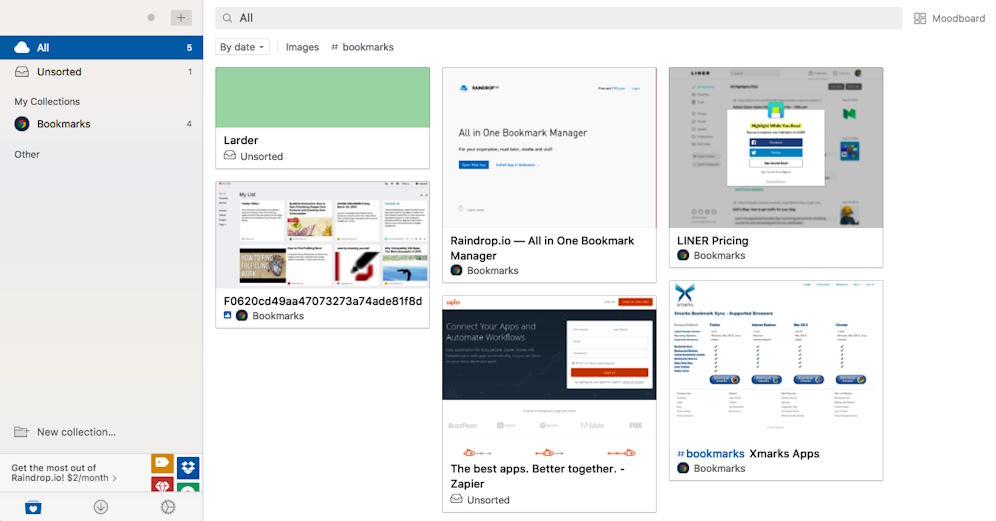
Task: Open the Larder green thumbnail
Action: [x=323, y=97]
